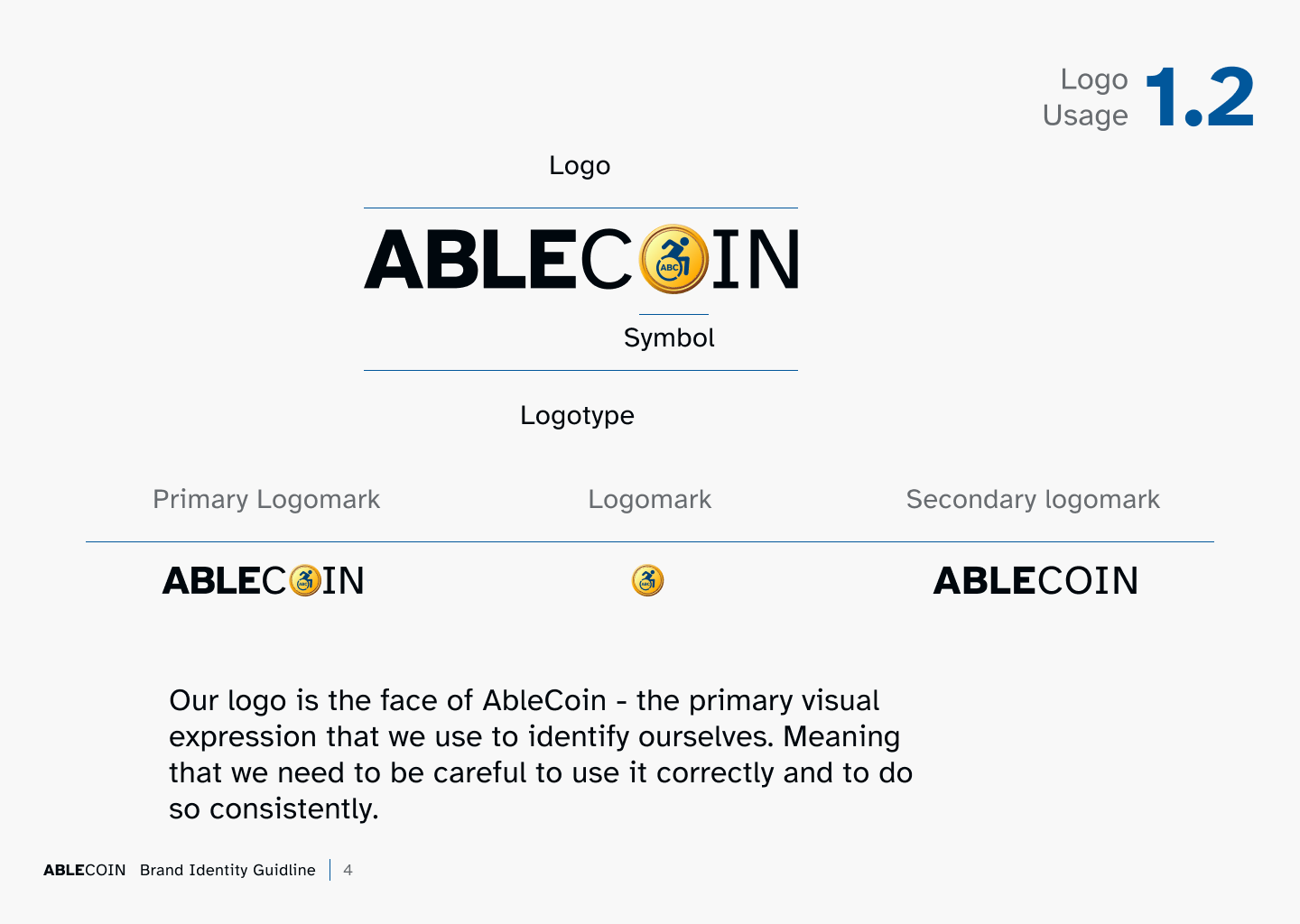Click the blue section number 1.2

1200,97
